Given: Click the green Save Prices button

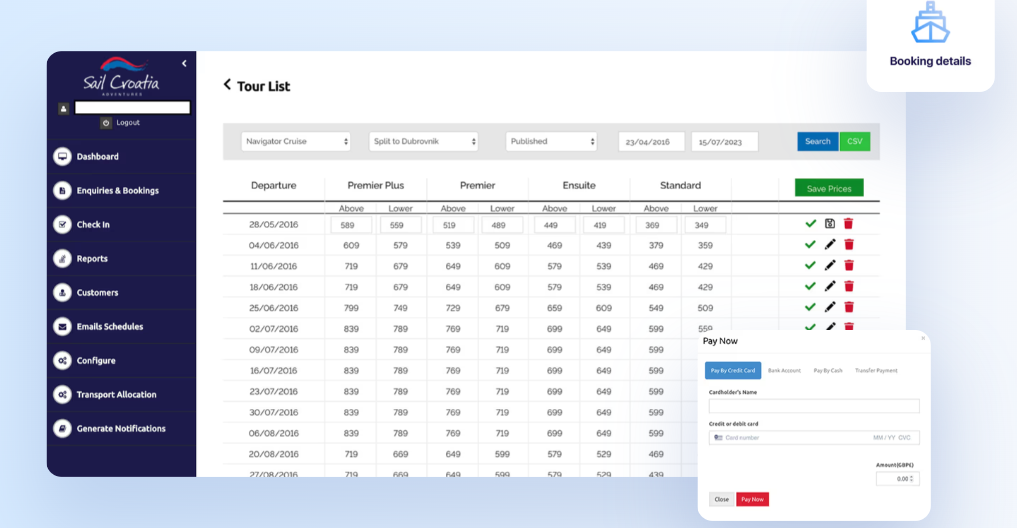Looking at the screenshot, I should coord(829,188).
